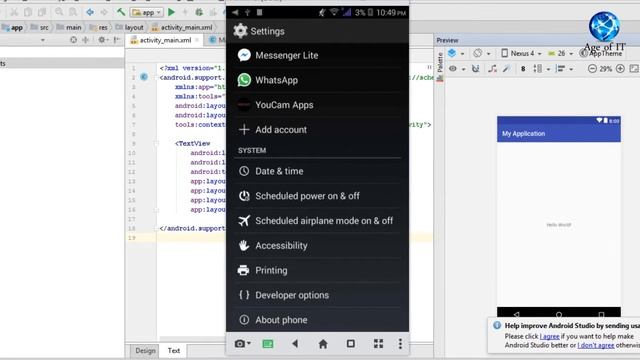Screen dimensions: 640x360
Task: Open the Nexus 4 device dropdown
Action: coord(522,53)
